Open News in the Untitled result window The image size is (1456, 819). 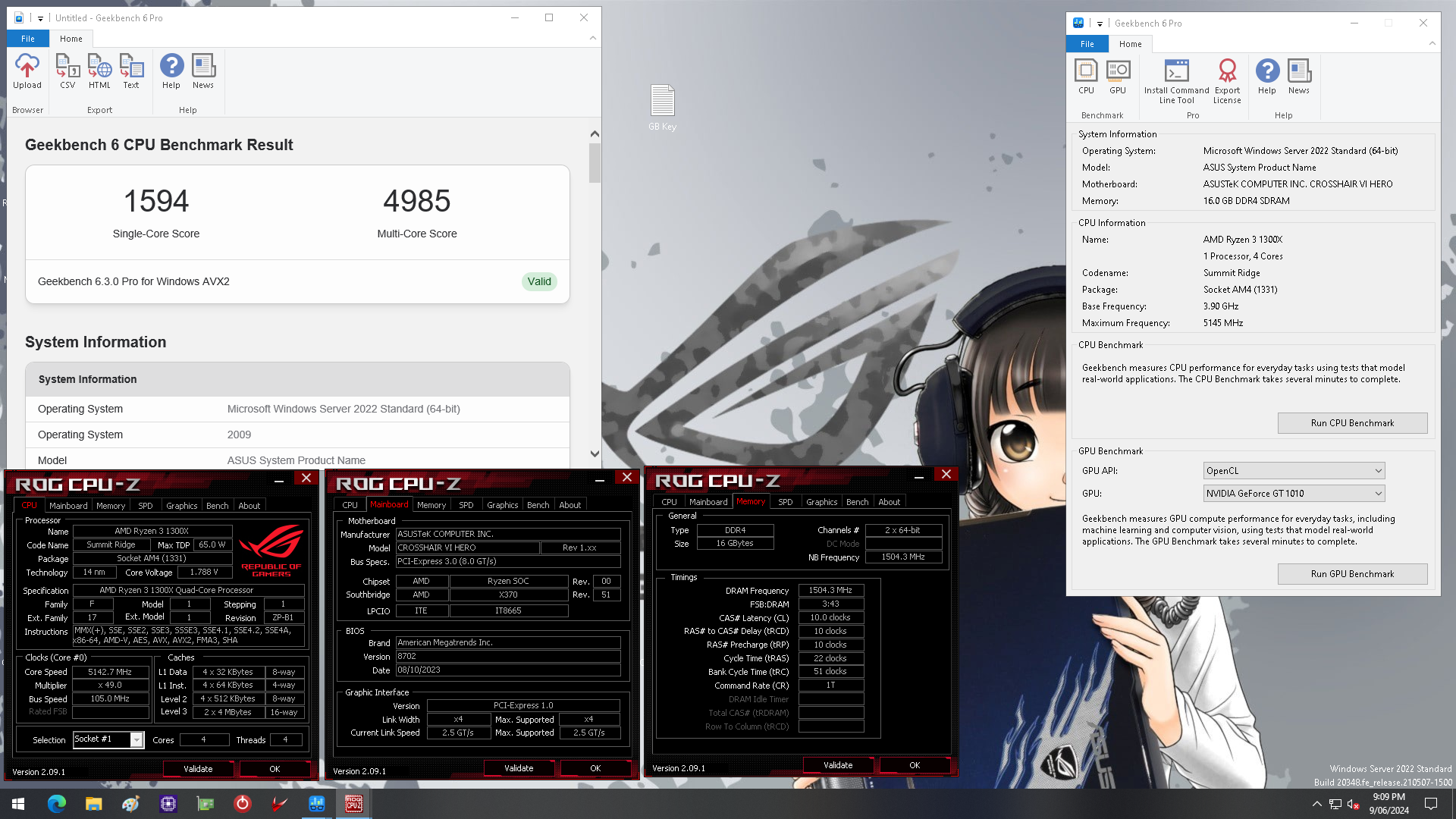click(x=203, y=71)
